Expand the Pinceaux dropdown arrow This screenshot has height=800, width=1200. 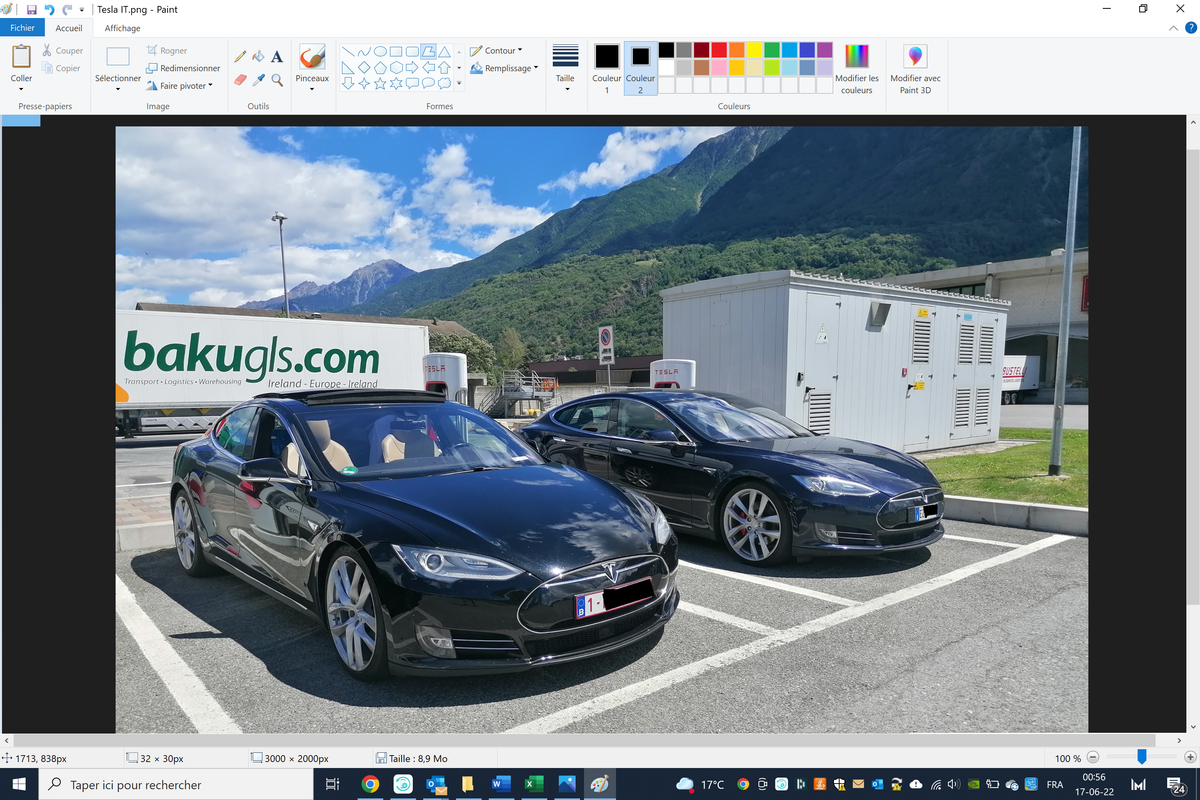coord(312,89)
